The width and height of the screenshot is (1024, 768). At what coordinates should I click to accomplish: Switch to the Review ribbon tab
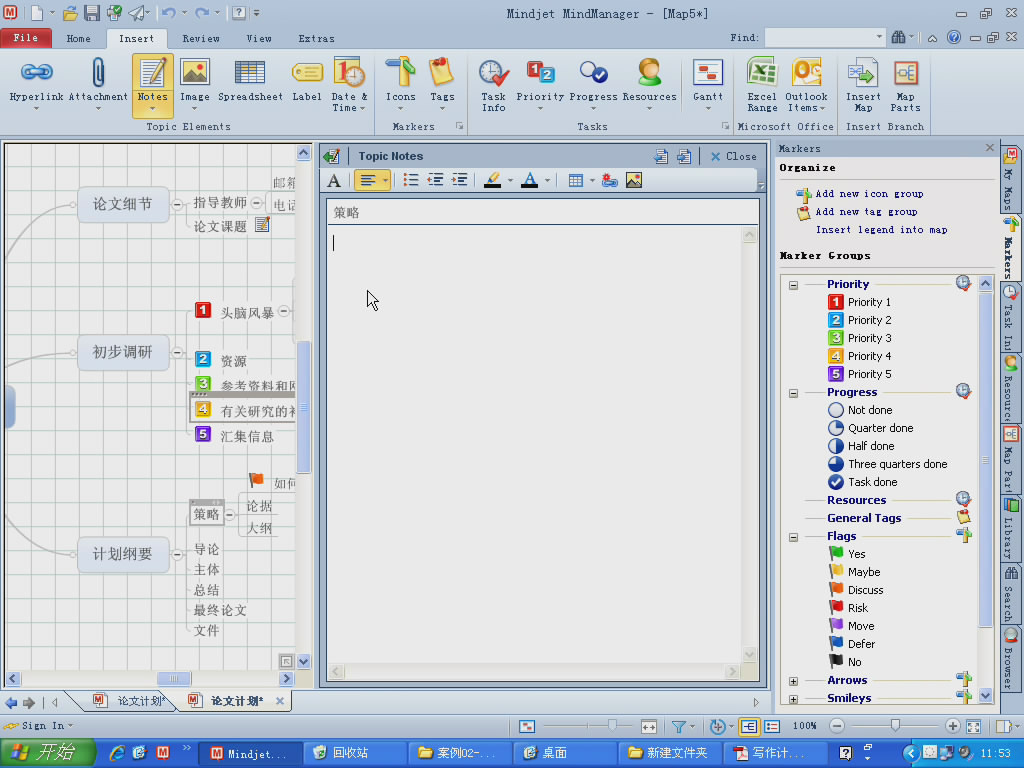click(201, 39)
